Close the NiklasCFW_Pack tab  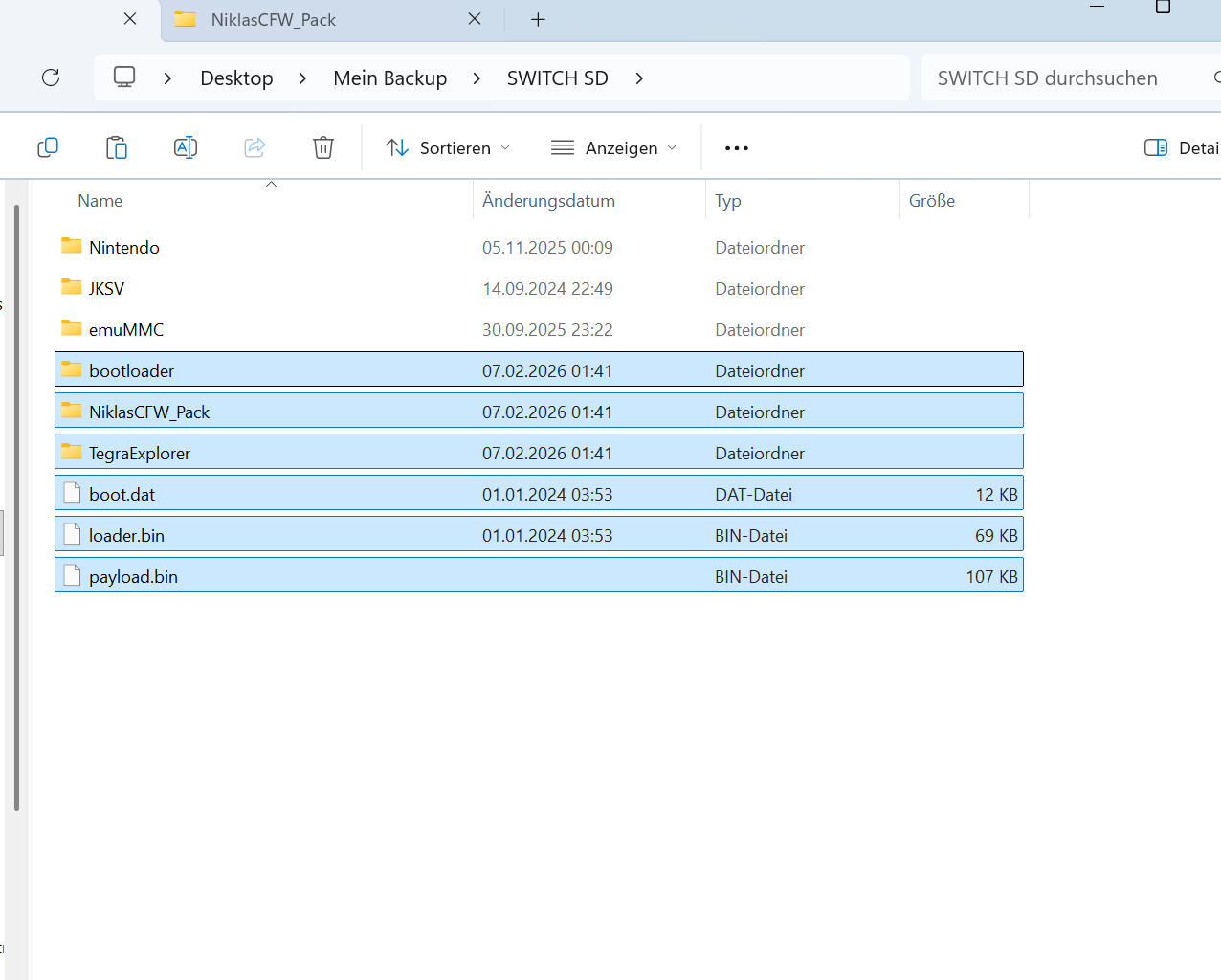pos(475,19)
